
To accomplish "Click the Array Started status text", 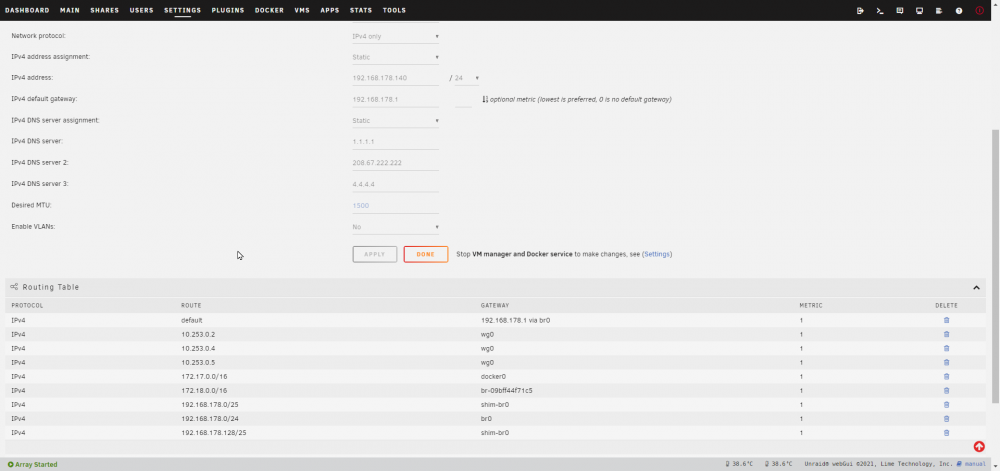I will (33, 464).
